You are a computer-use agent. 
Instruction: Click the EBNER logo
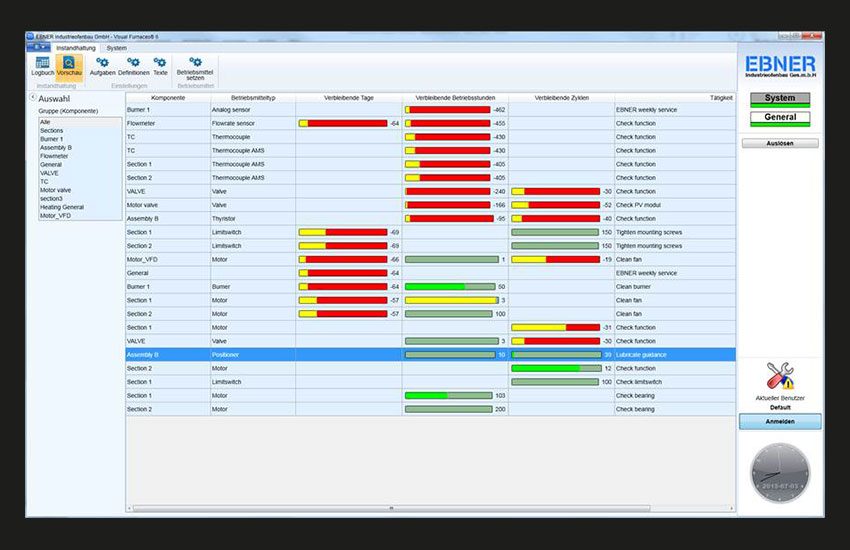pos(780,66)
